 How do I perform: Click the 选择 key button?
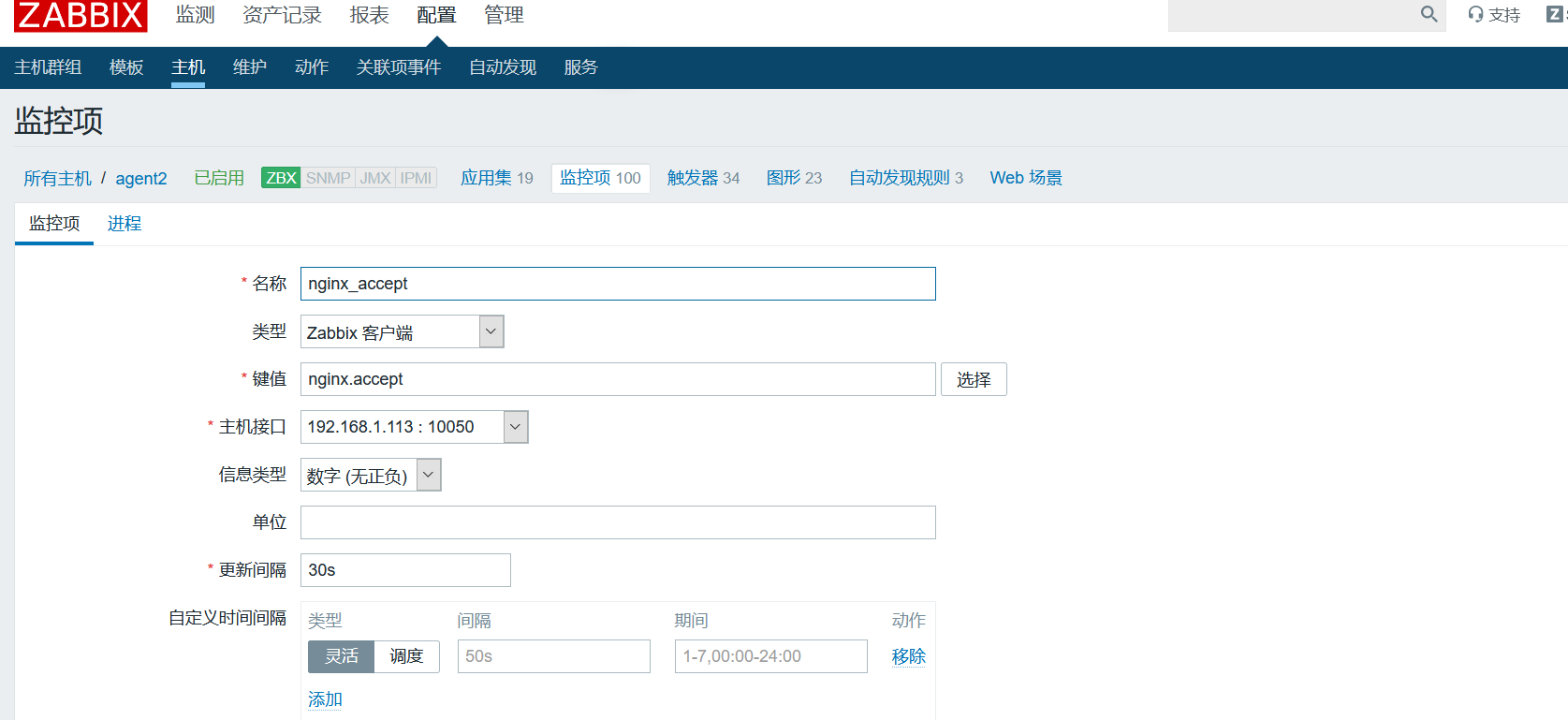click(x=974, y=379)
